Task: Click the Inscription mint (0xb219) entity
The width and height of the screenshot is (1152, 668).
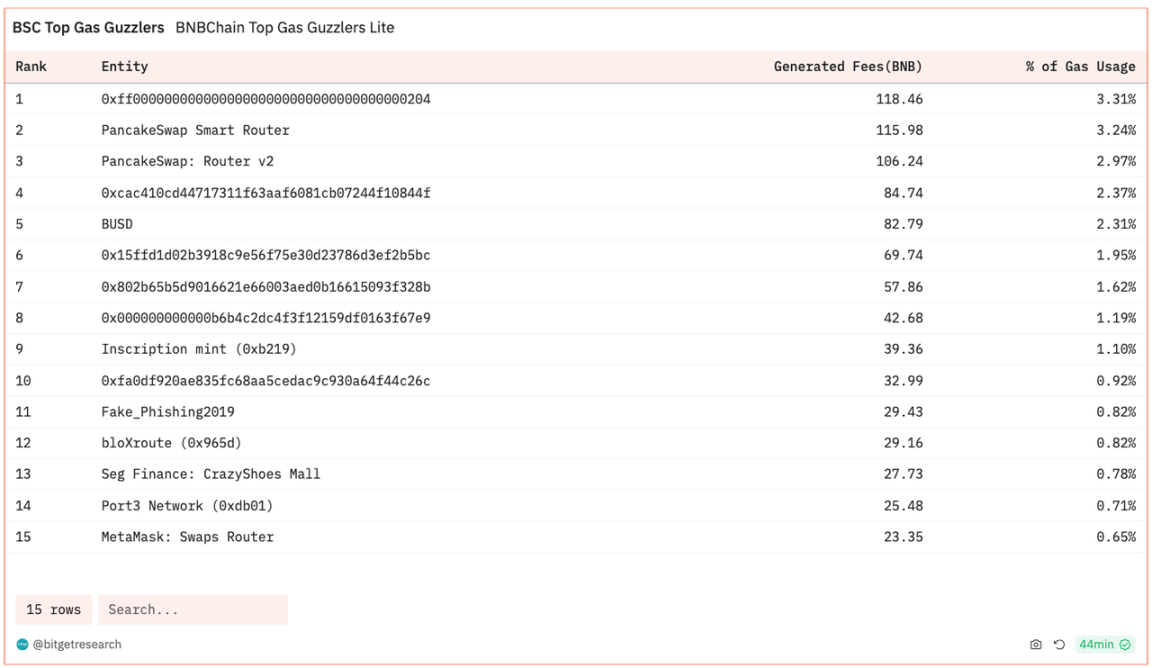Action: pos(198,349)
